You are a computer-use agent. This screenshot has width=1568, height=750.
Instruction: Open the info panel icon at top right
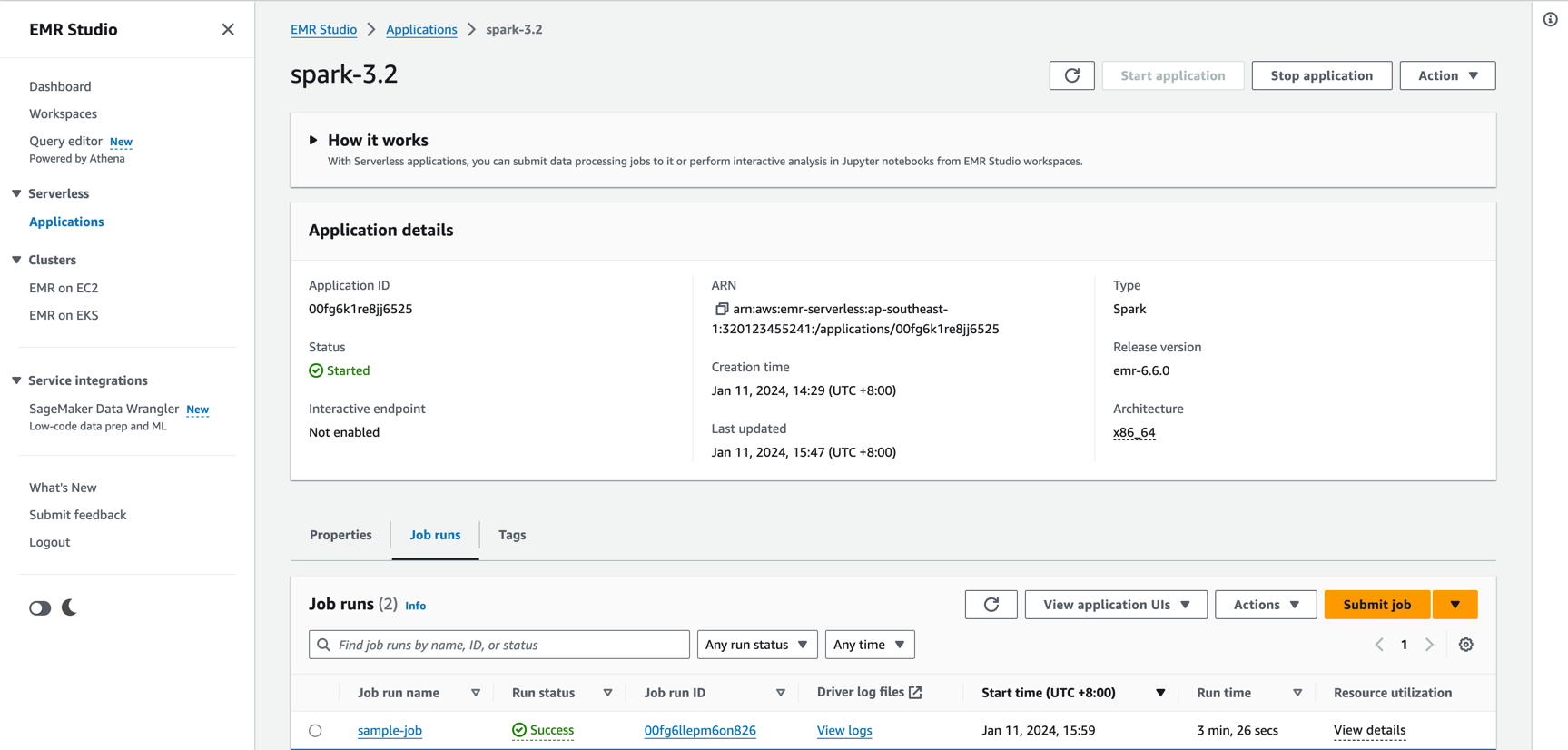(1550, 20)
